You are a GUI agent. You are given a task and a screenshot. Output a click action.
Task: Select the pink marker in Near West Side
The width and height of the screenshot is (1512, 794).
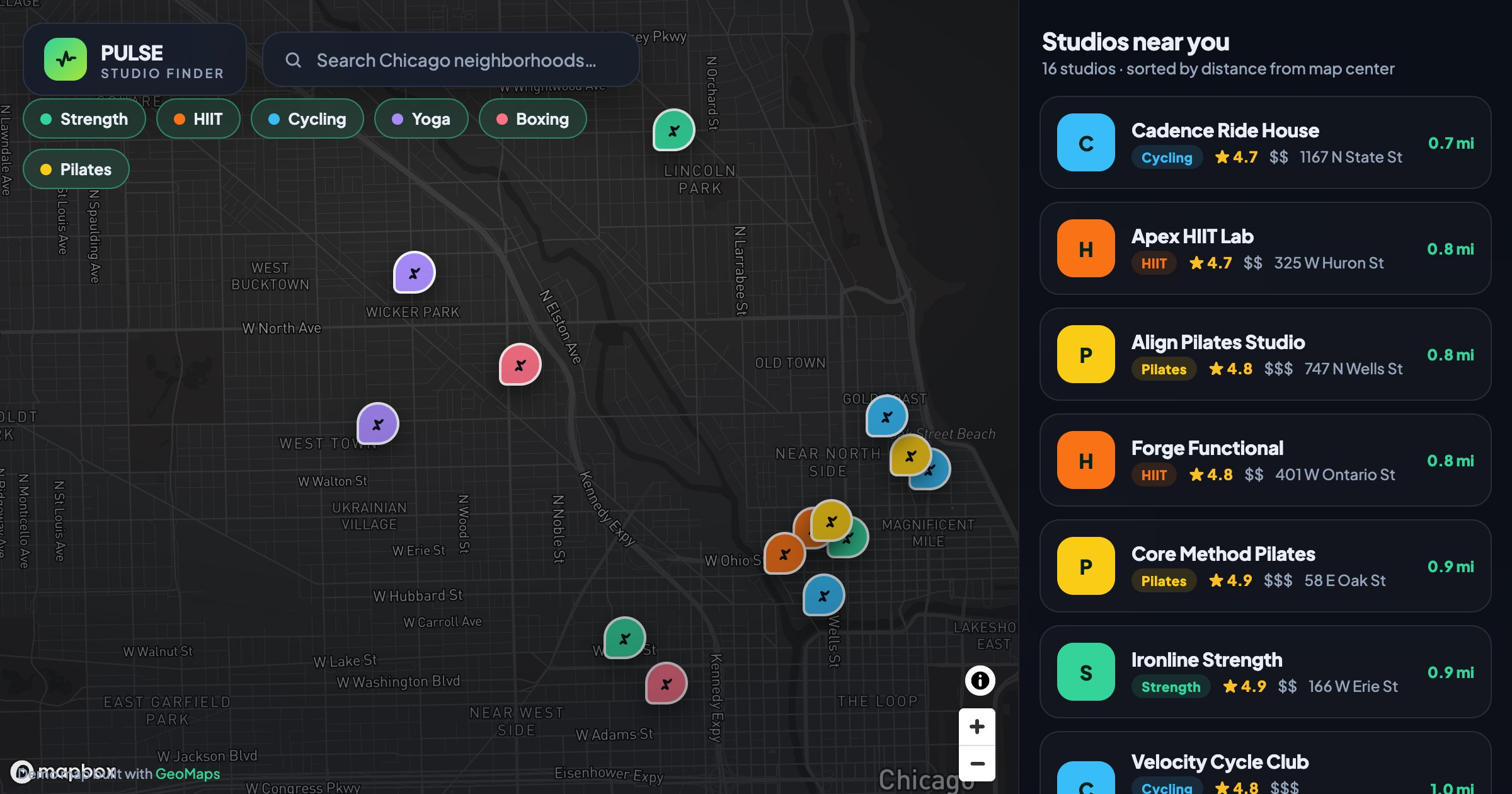tap(666, 683)
